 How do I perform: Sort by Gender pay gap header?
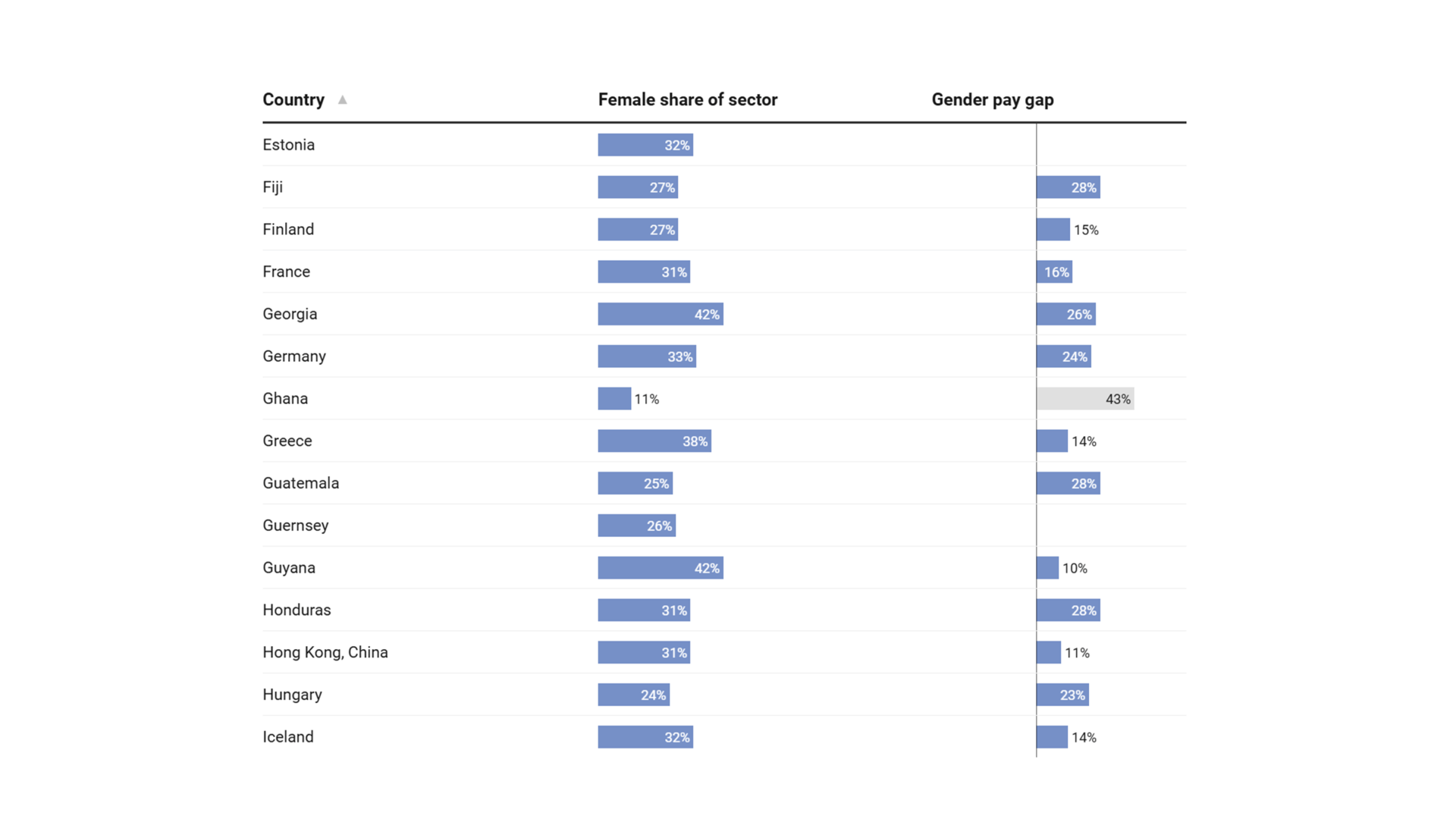point(993,100)
